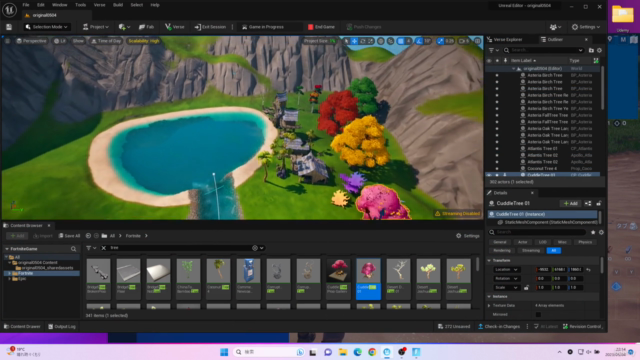640x360 pixels.
Task: Open Output Log in status bar
Action: point(62,327)
